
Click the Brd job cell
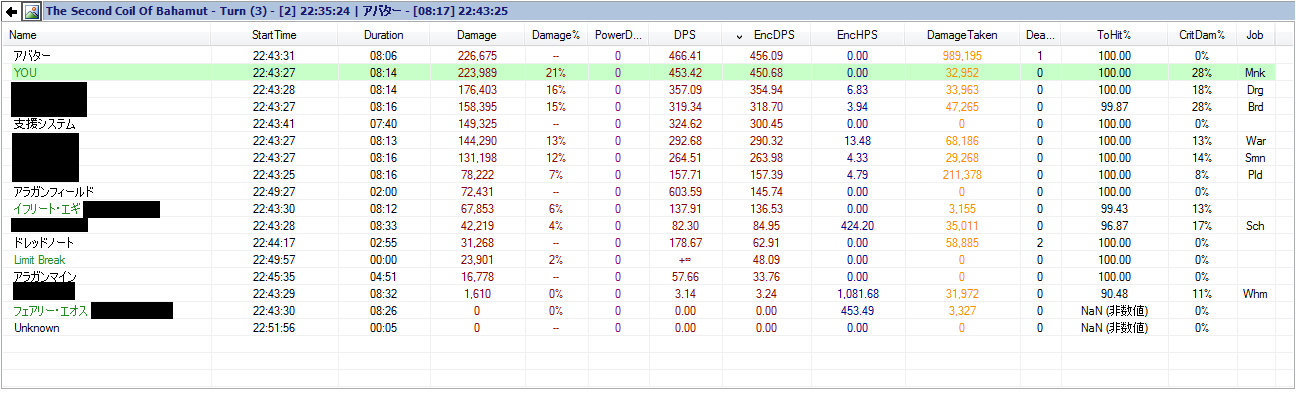tap(1255, 107)
